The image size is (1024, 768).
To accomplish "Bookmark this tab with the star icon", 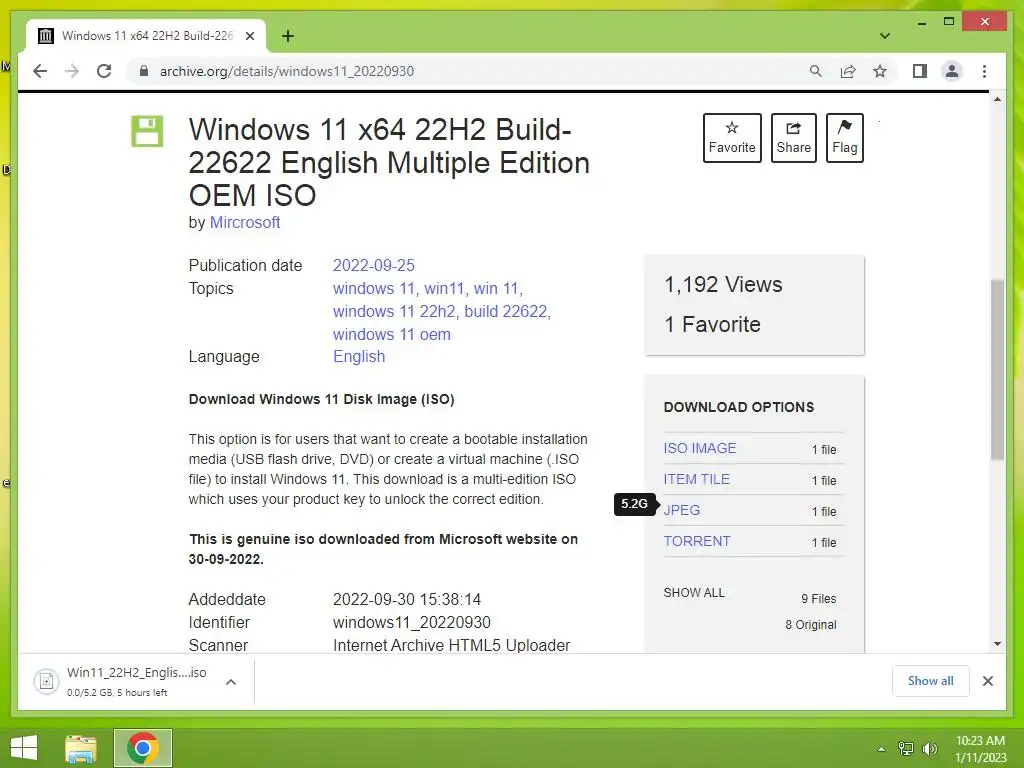I will 880,71.
